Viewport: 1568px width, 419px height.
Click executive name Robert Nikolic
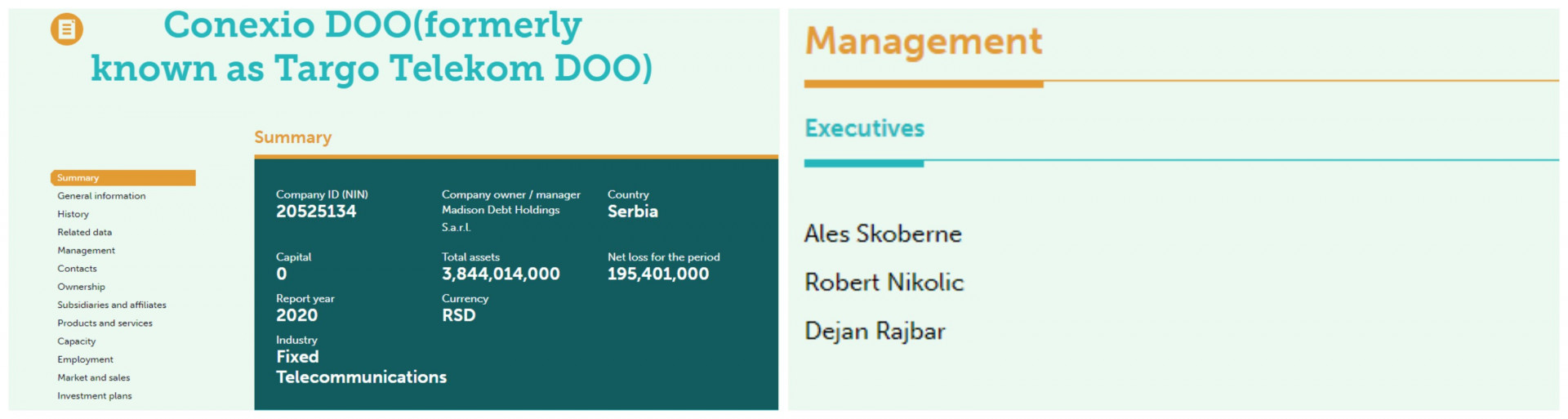click(884, 283)
